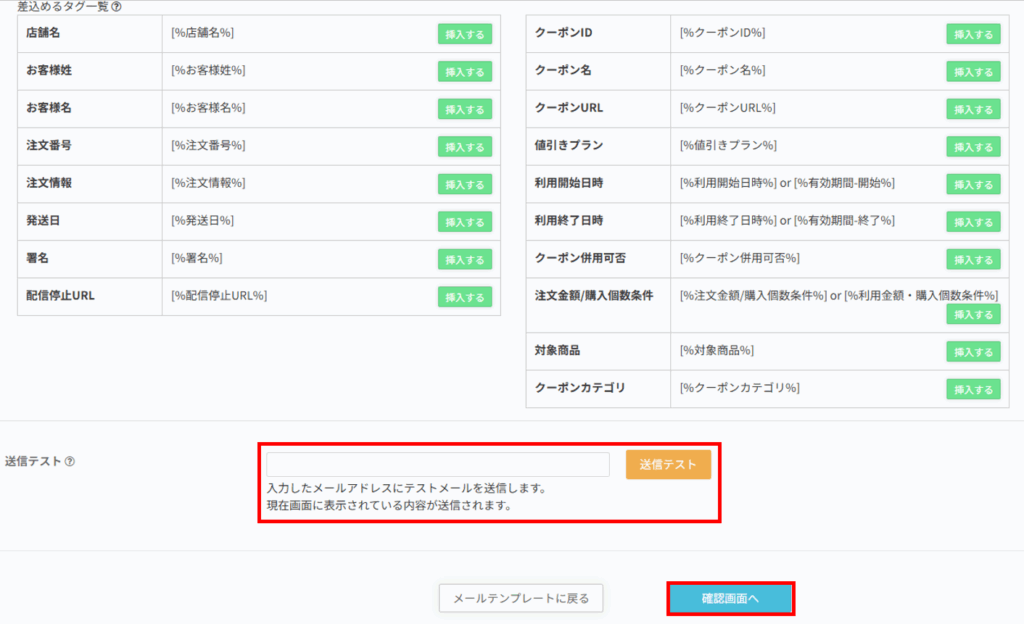This screenshot has height=624, width=1024.
Task: Insert the 署名 tag
Action: click(464, 259)
